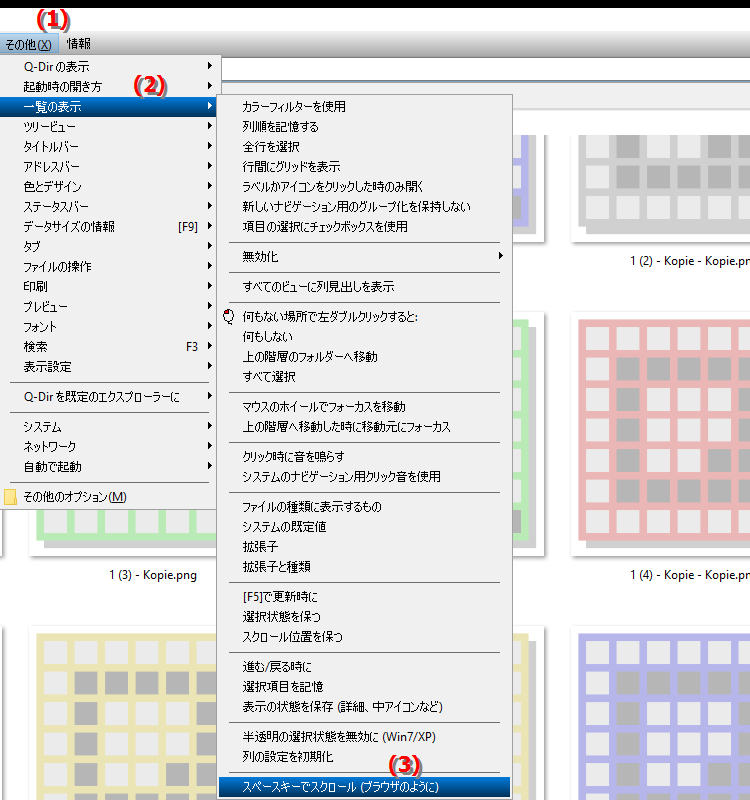Image resolution: width=750 pixels, height=800 pixels.
Task: Open the プレビュー submenu
Action: (110, 307)
